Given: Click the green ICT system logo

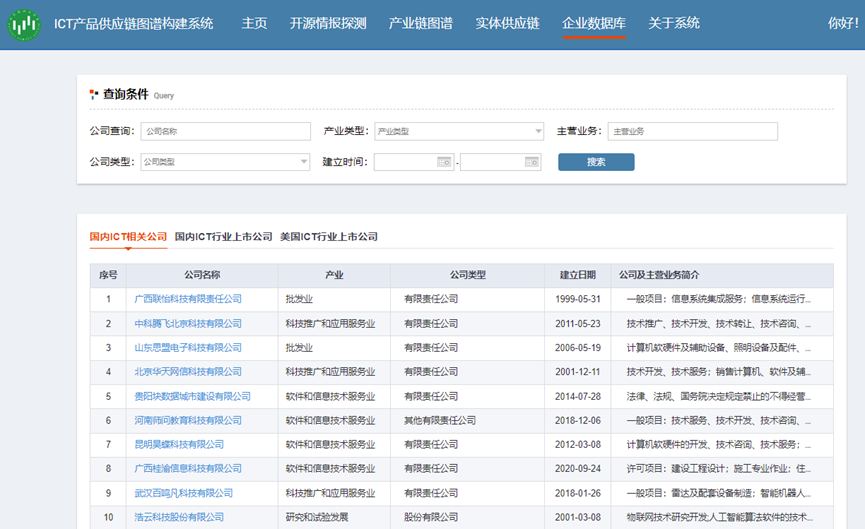Looking at the screenshot, I should [x=24, y=24].
